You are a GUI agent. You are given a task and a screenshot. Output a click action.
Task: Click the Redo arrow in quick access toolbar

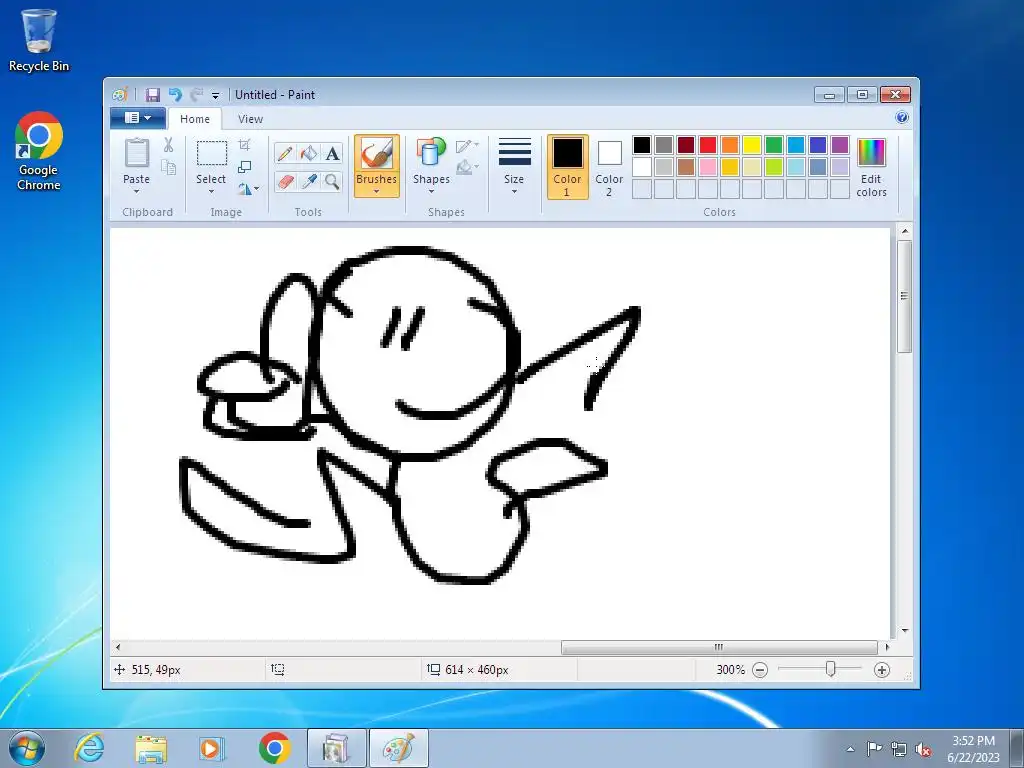[x=197, y=95]
